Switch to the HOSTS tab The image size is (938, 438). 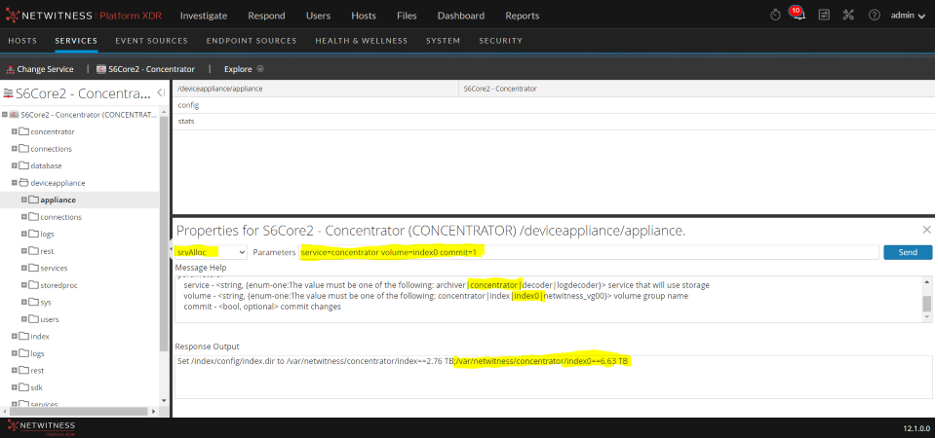[22, 41]
